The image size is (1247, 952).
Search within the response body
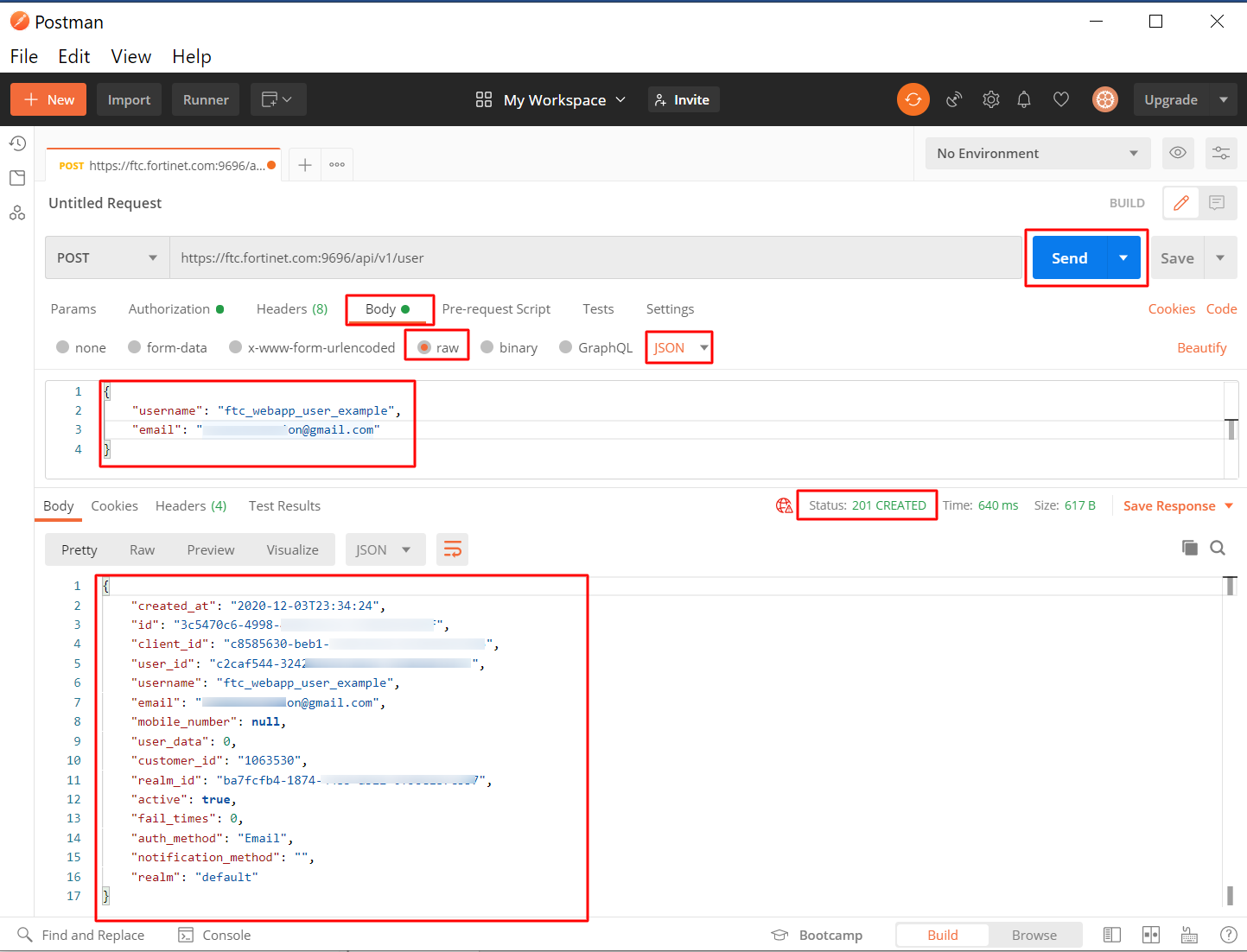[x=1218, y=548]
